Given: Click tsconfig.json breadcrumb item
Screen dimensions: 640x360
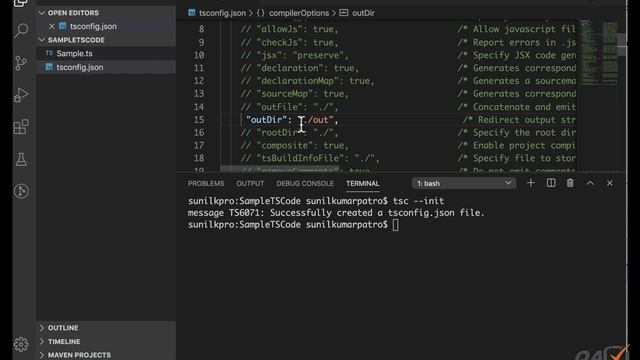Looking at the screenshot, I should pyautogui.click(x=222, y=13).
